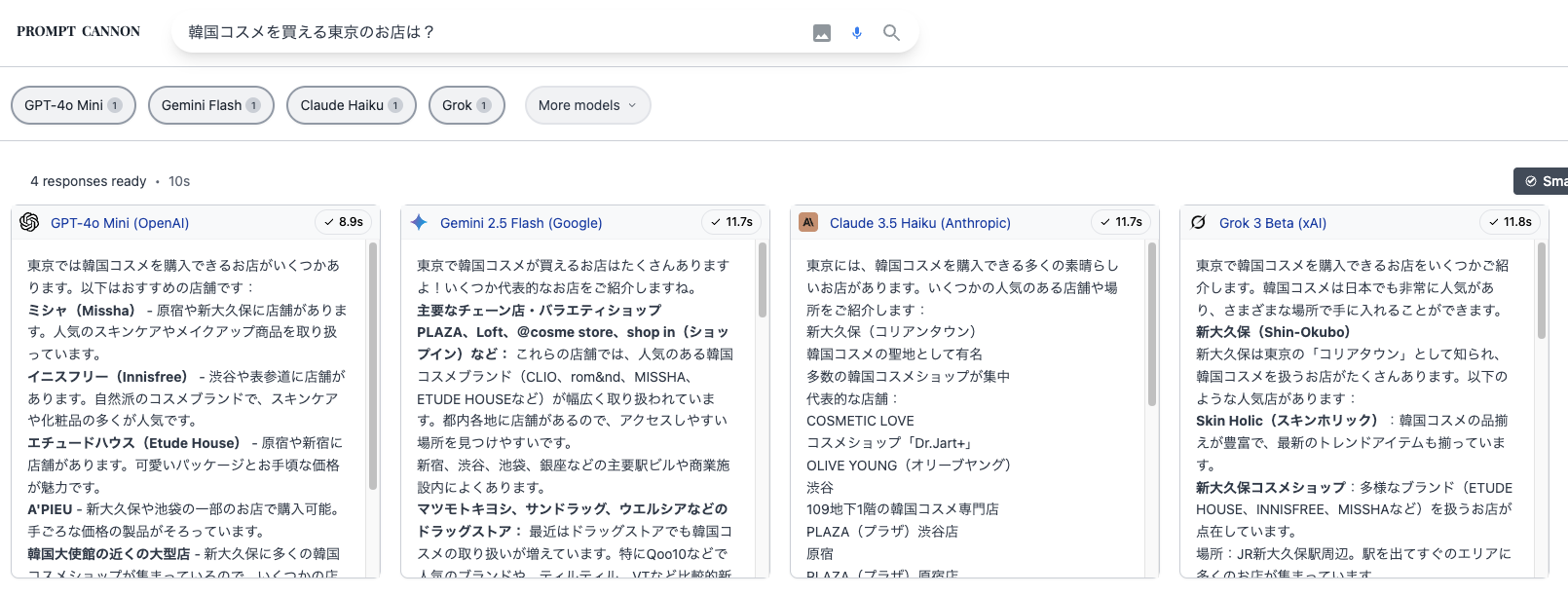Toggle the Grok model chip
The image size is (1568, 596).
tap(467, 105)
